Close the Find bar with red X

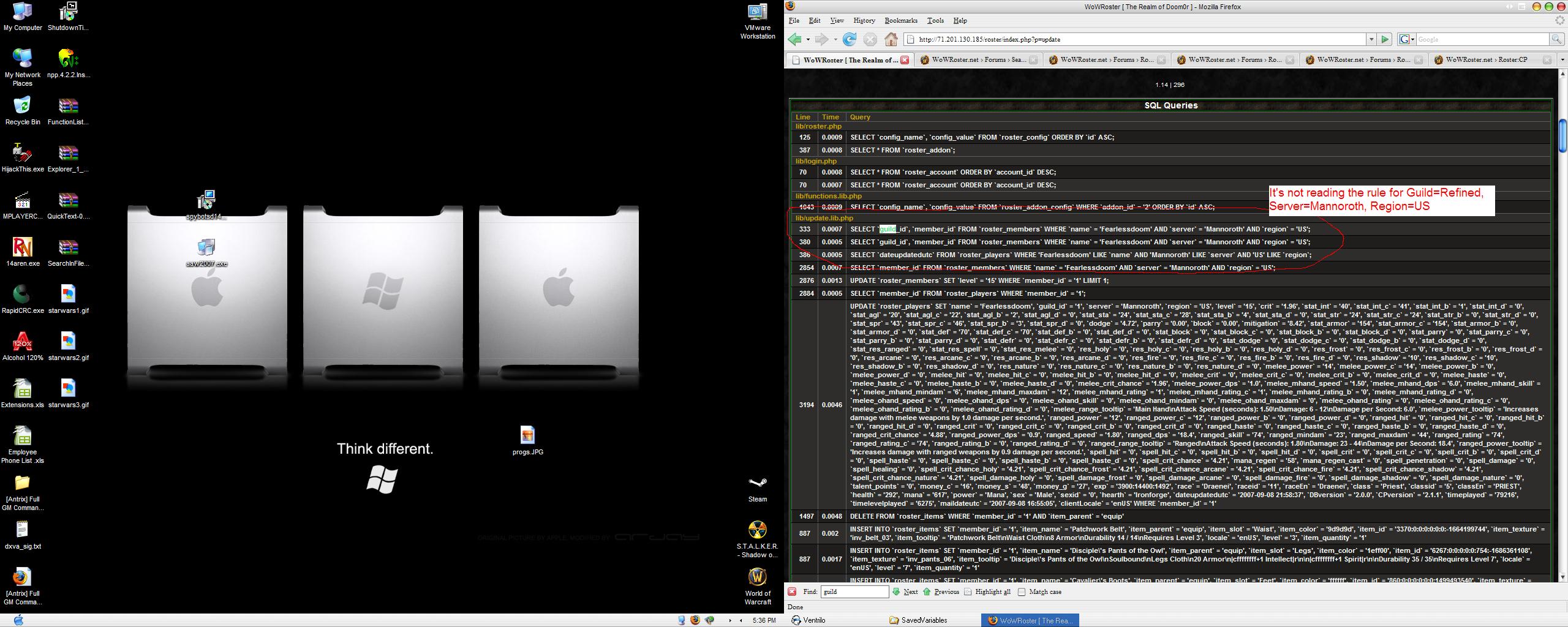coord(792,591)
